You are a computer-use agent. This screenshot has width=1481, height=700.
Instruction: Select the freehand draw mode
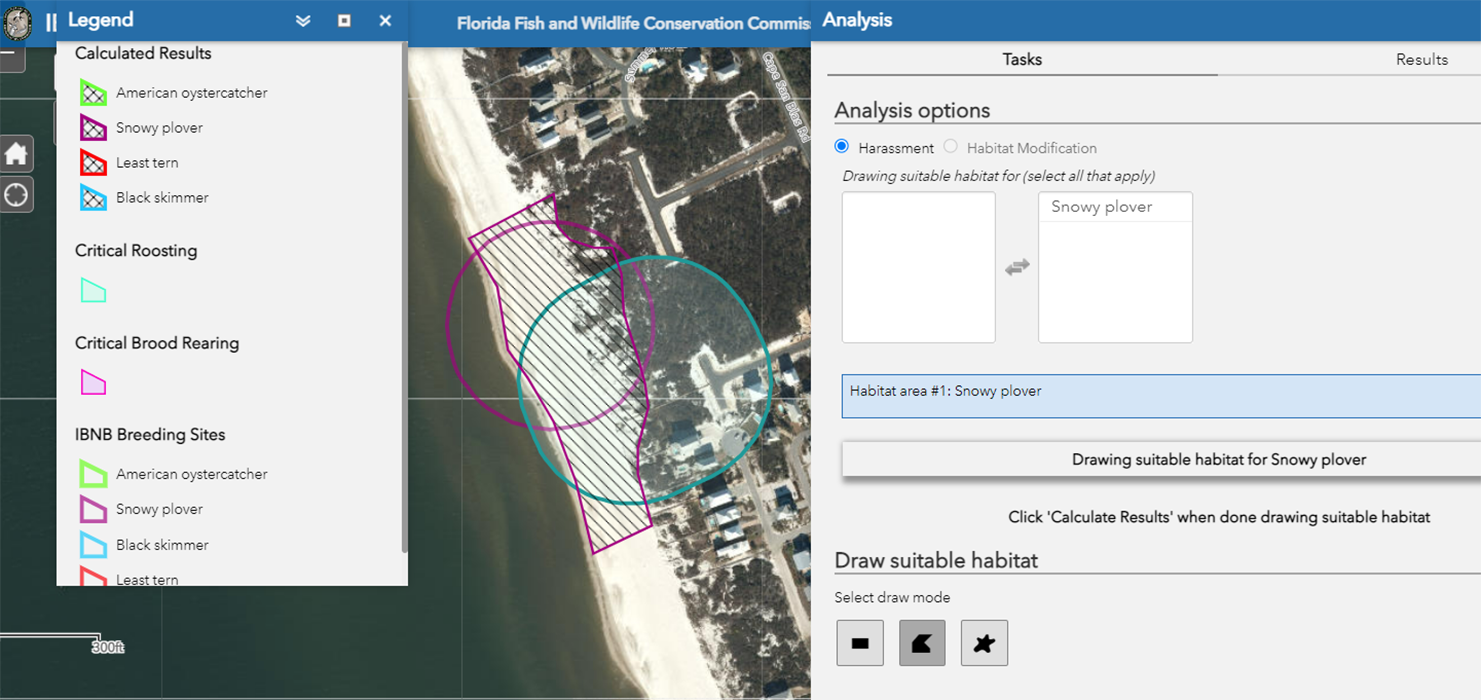(984, 642)
